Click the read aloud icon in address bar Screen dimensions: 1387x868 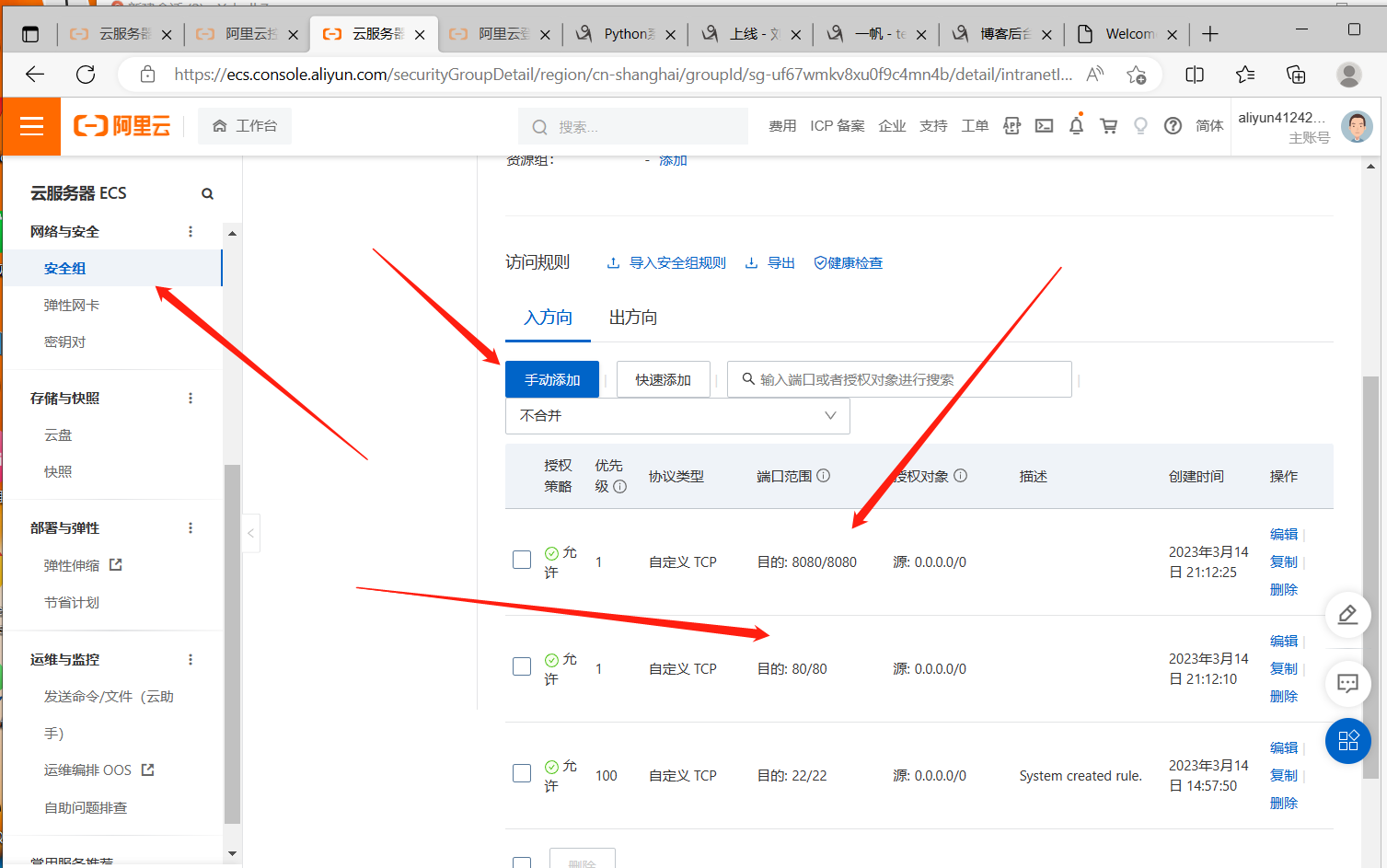pos(1095,75)
